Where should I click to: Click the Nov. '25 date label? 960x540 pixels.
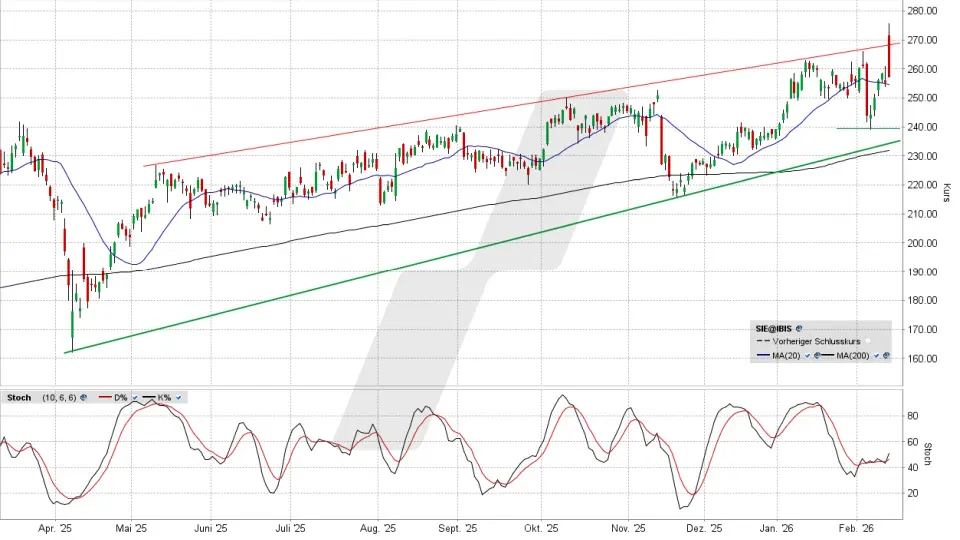(628, 528)
